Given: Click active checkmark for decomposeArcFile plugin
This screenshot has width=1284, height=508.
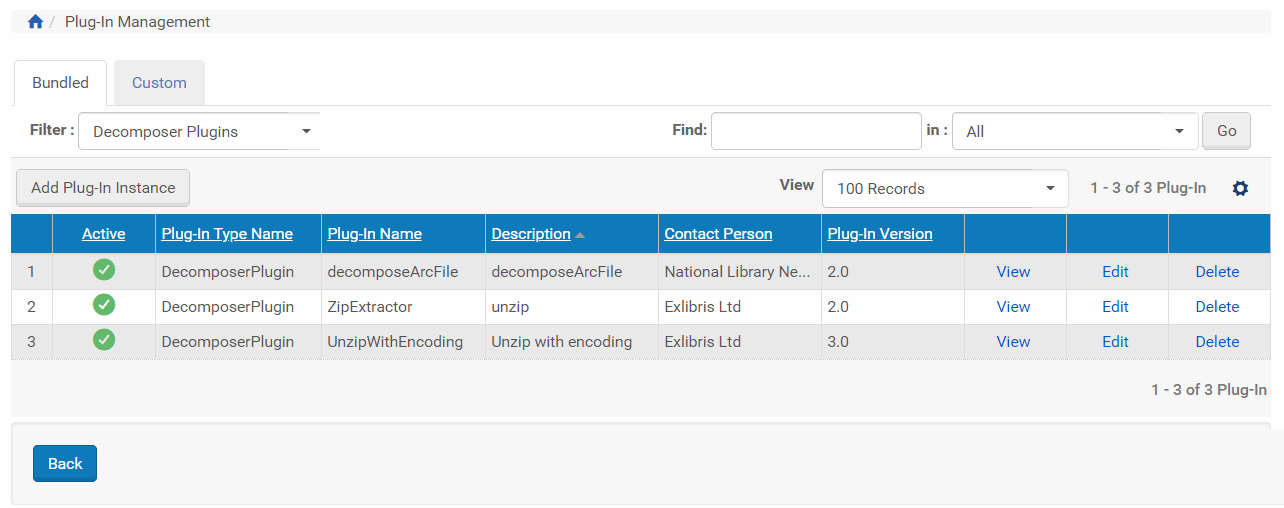Looking at the screenshot, I should pos(104,270).
